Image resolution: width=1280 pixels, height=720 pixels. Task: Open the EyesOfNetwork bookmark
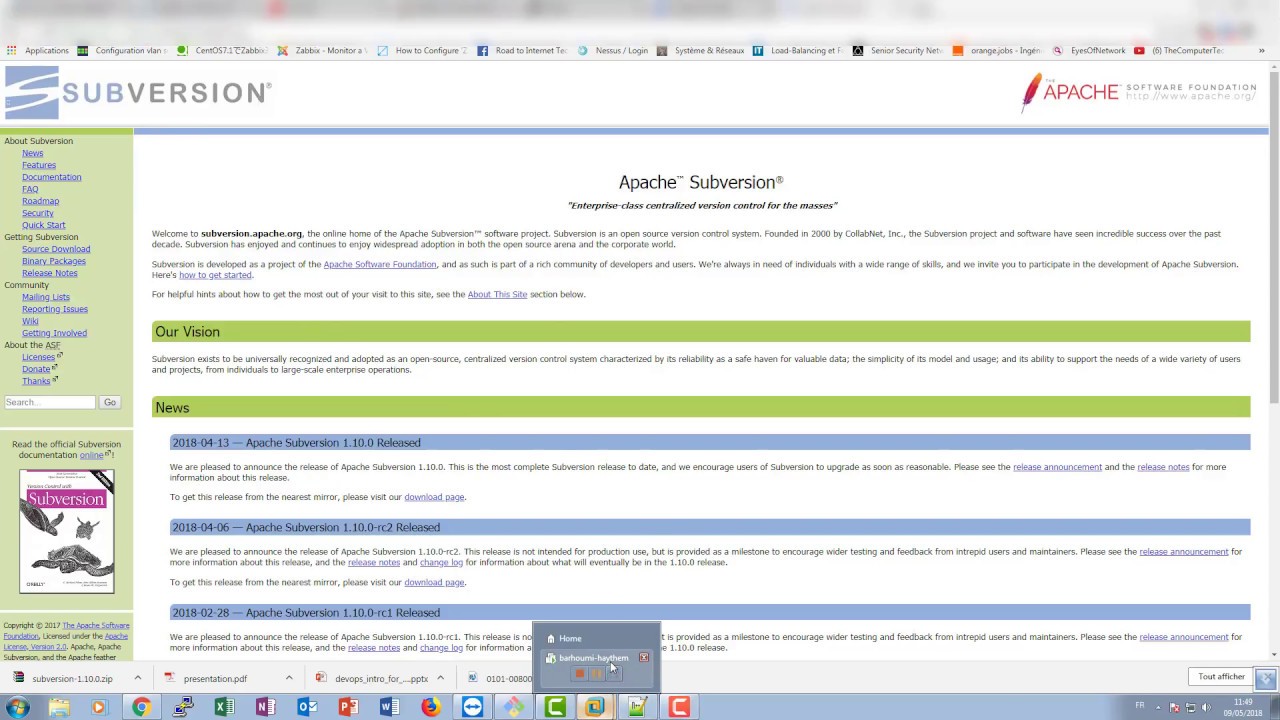[x=1089, y=50]
